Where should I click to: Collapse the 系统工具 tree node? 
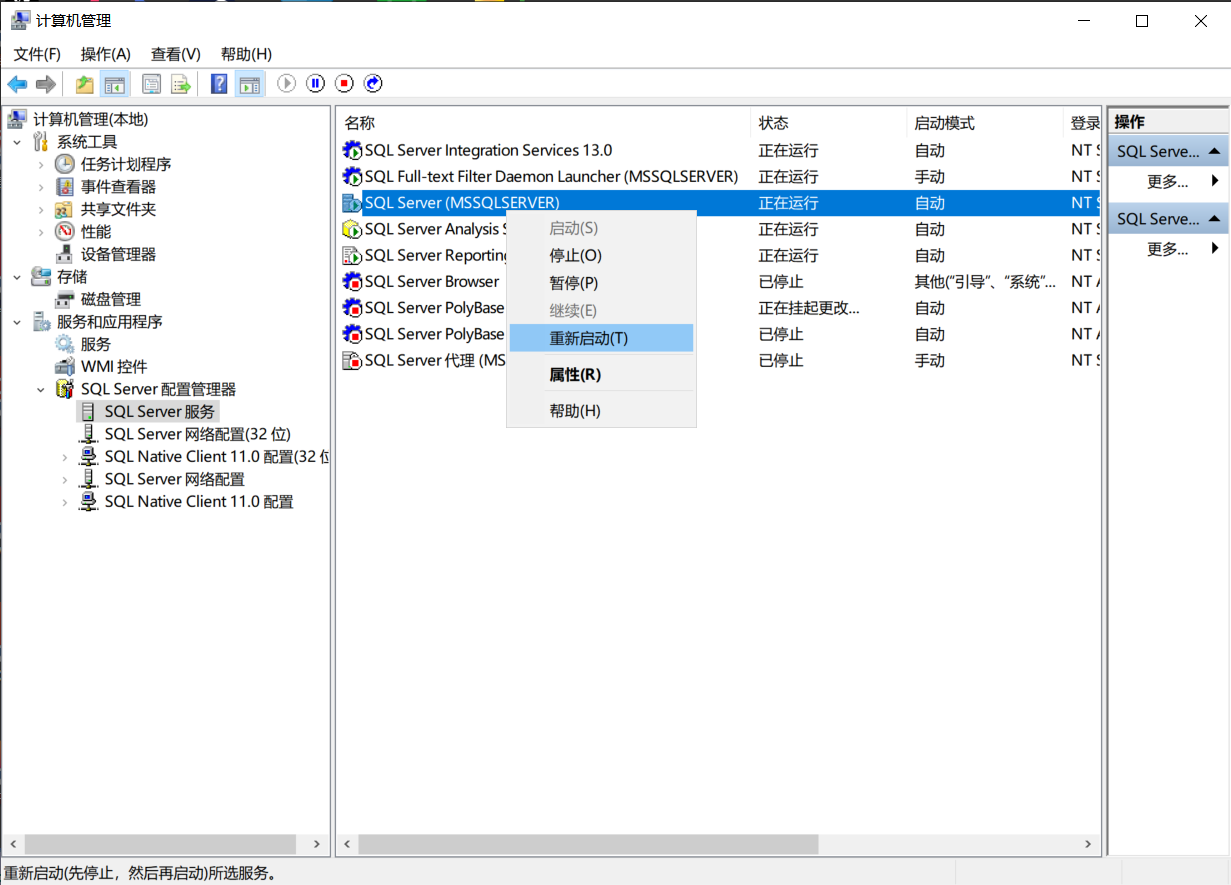17,142
